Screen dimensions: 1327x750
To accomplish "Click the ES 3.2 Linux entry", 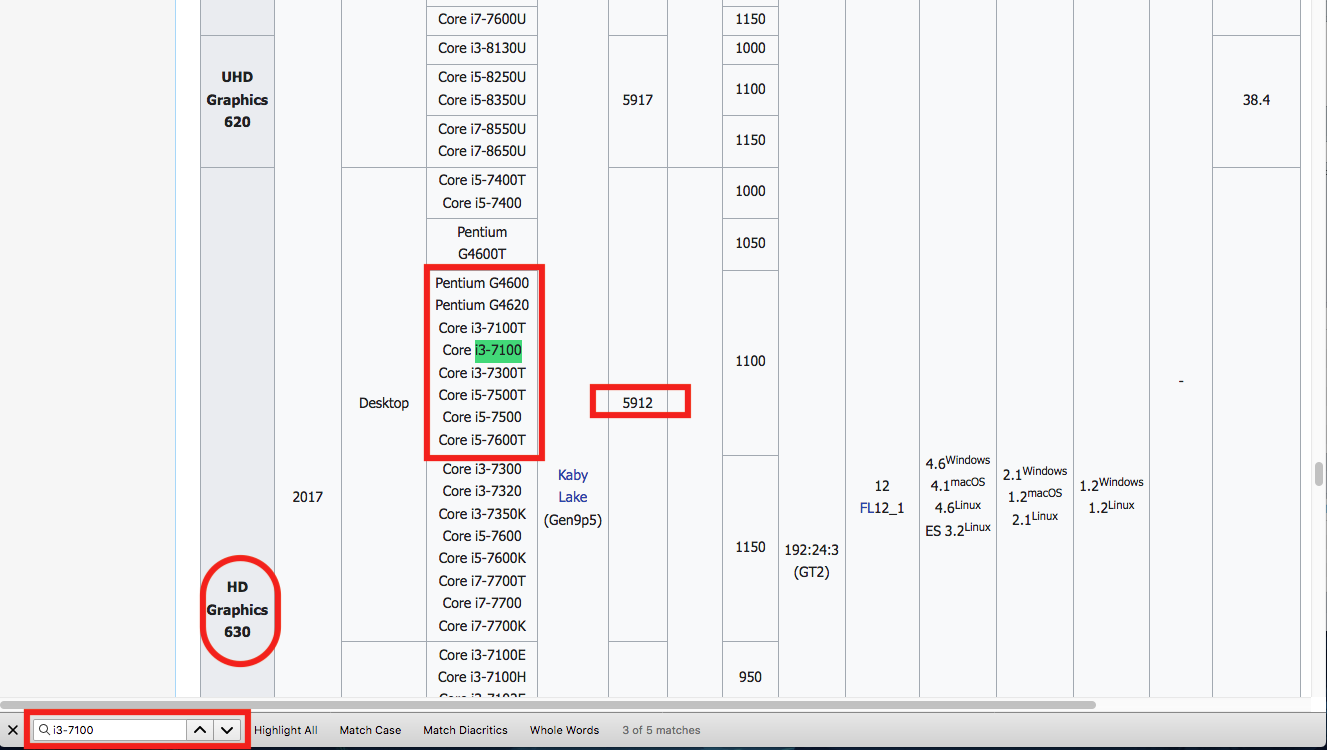I will pyautogui.click(x=958, y=529).
